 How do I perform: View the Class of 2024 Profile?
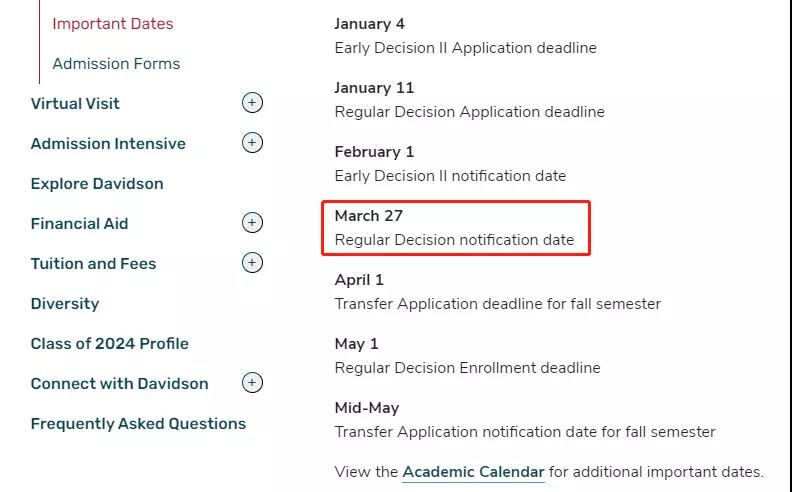(x=109, y=344)
